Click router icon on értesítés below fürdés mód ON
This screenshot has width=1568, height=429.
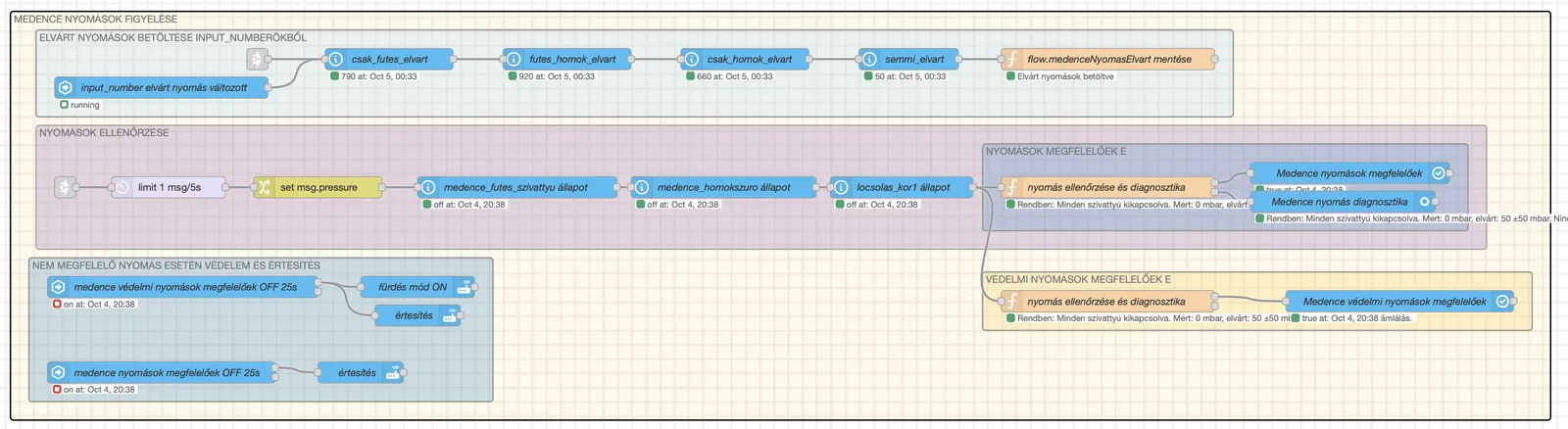tap(450, 315)
